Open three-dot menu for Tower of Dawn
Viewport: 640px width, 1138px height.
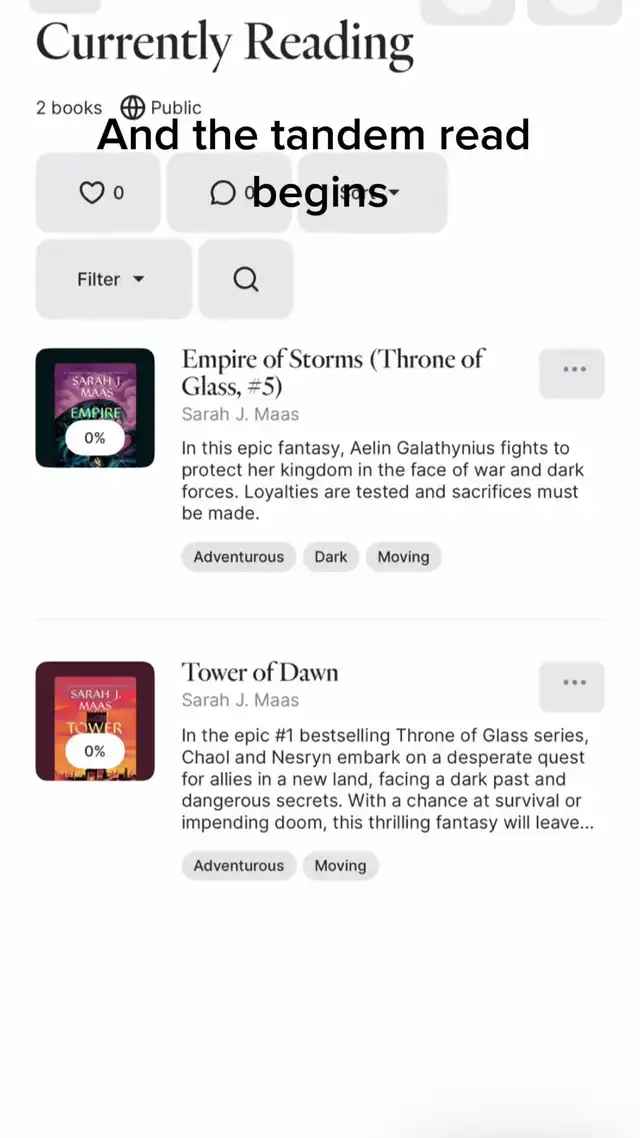pos(572,687)
